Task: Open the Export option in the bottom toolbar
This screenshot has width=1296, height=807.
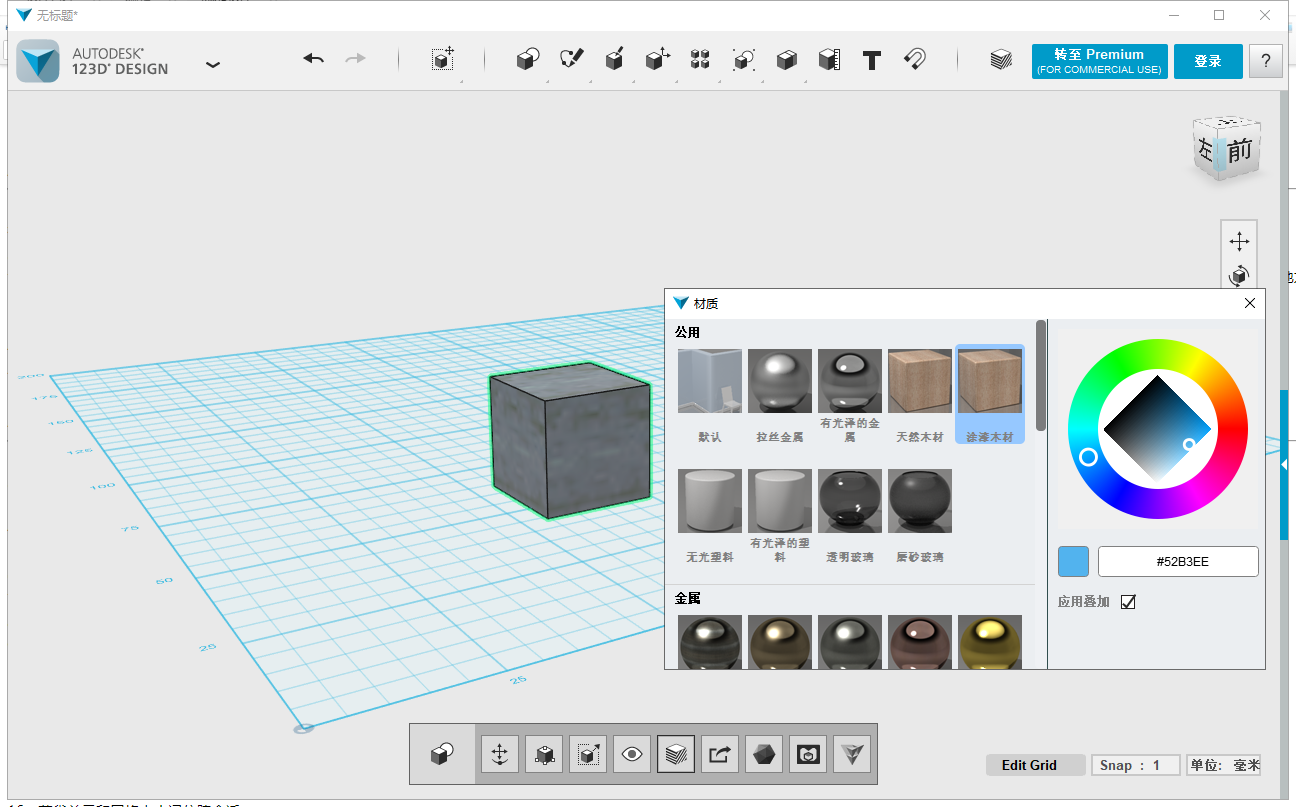Action: 719,753
